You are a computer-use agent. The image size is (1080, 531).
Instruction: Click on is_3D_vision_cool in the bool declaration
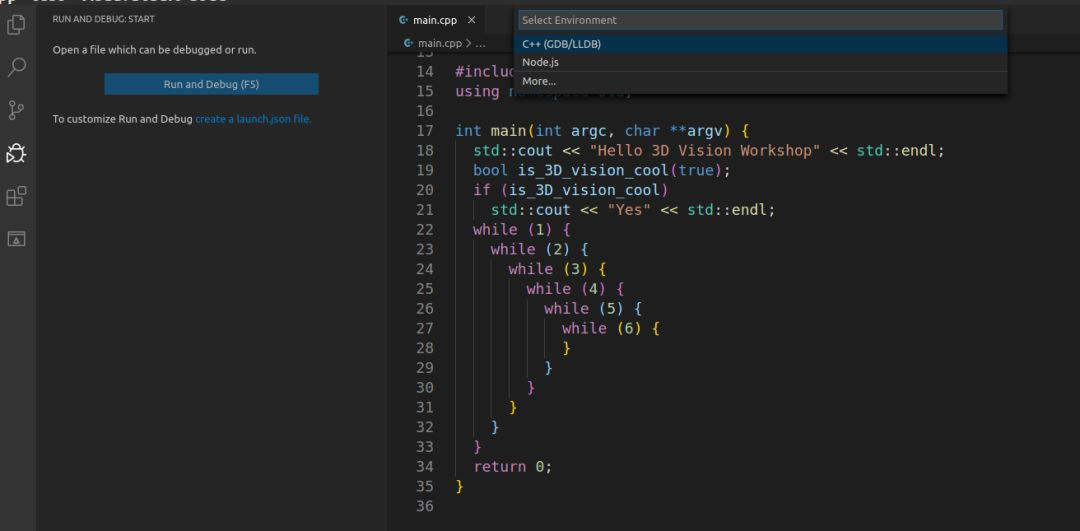[x=594, y=170]
